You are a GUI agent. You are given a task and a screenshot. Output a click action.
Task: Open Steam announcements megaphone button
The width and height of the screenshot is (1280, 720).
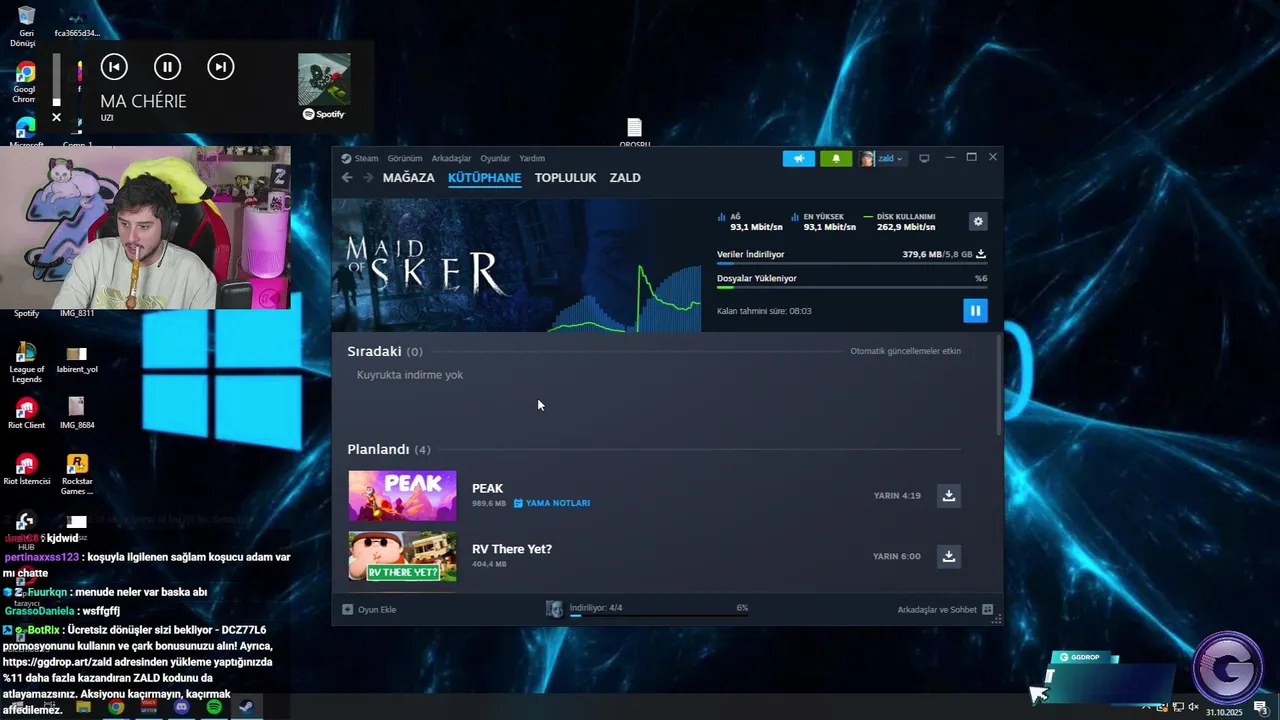(x=799, y=158)
